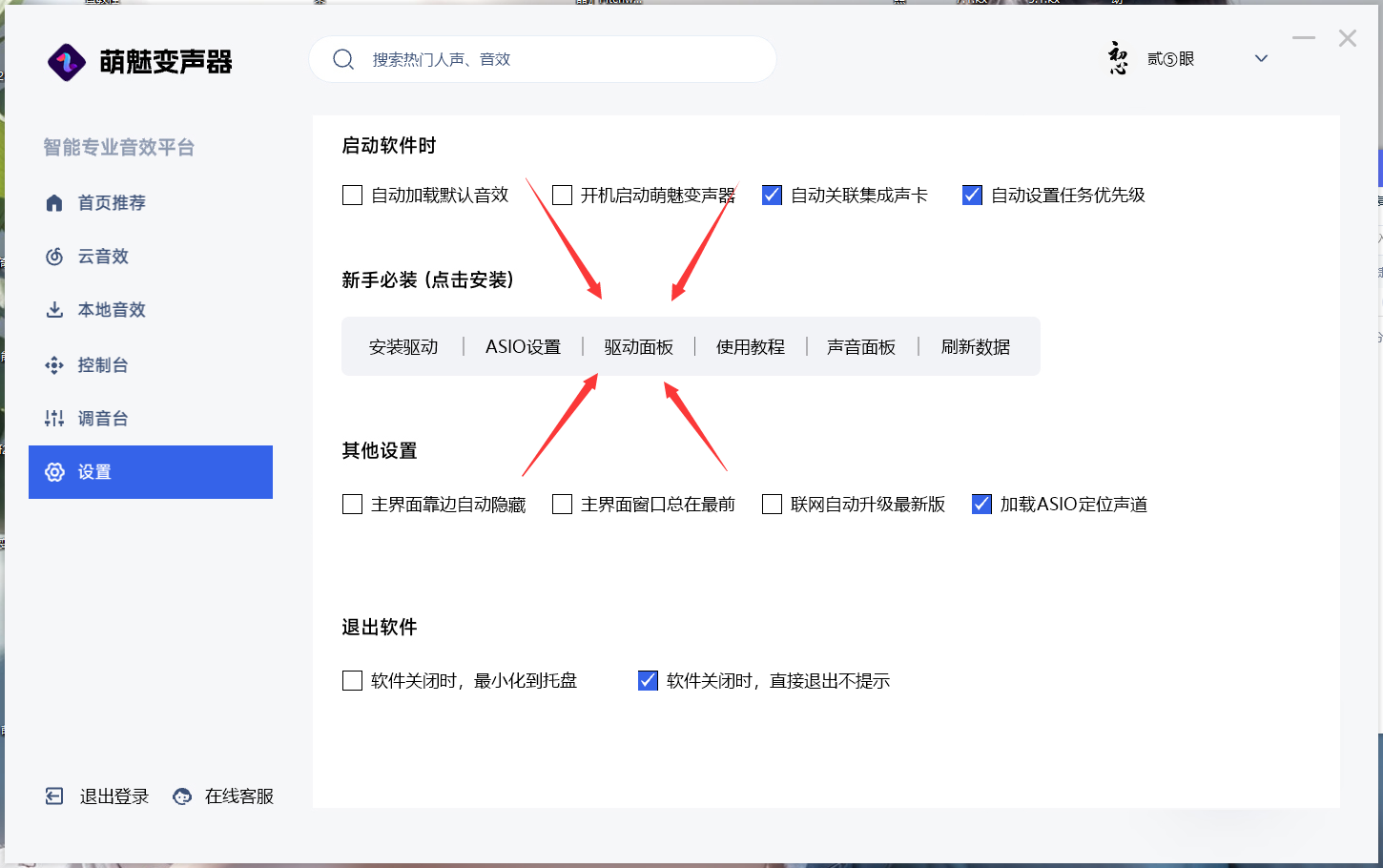This screenshot has height=868, width=1383.
Task: Open ASIO设置
Action: pyautogui.click(x=523, y=347)
